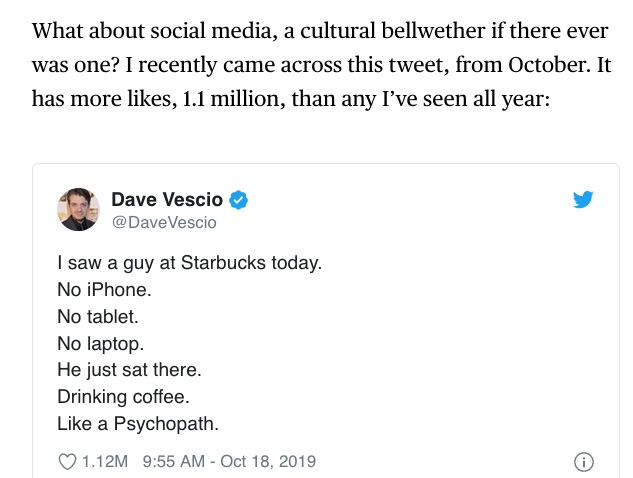Image resolution: width=633 pixels, height=478 pixels.
Task: Open the 9:55 AM - Oct 18, 2019 timestamp
Action: coord(229,461)
